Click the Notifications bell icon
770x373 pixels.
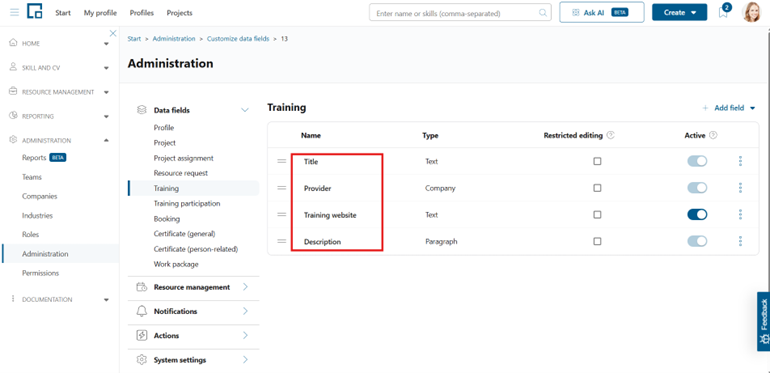click(x=141, y=311)
